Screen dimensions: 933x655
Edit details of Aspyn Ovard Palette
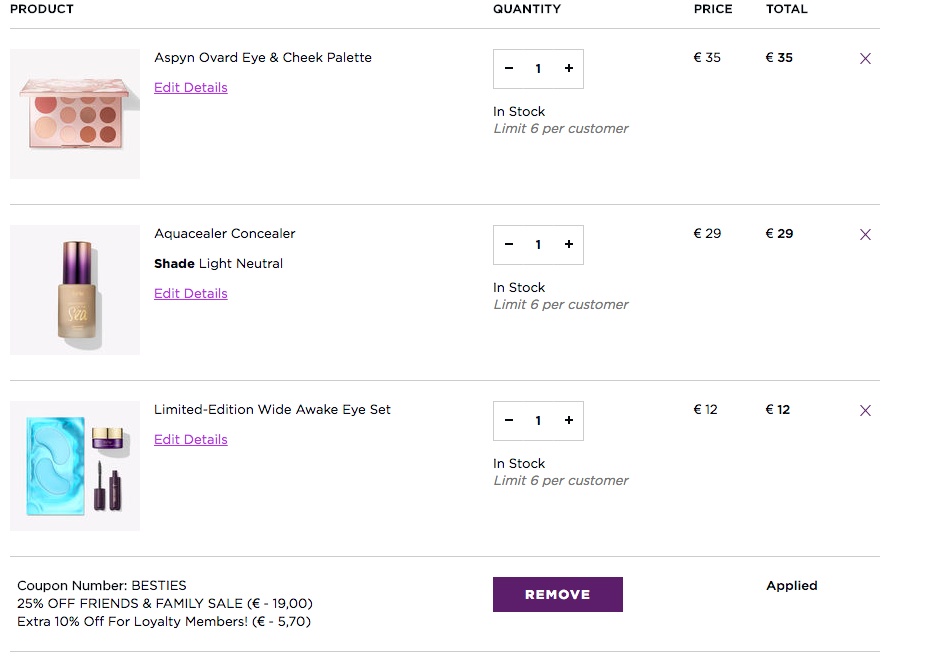pos(191,88)
